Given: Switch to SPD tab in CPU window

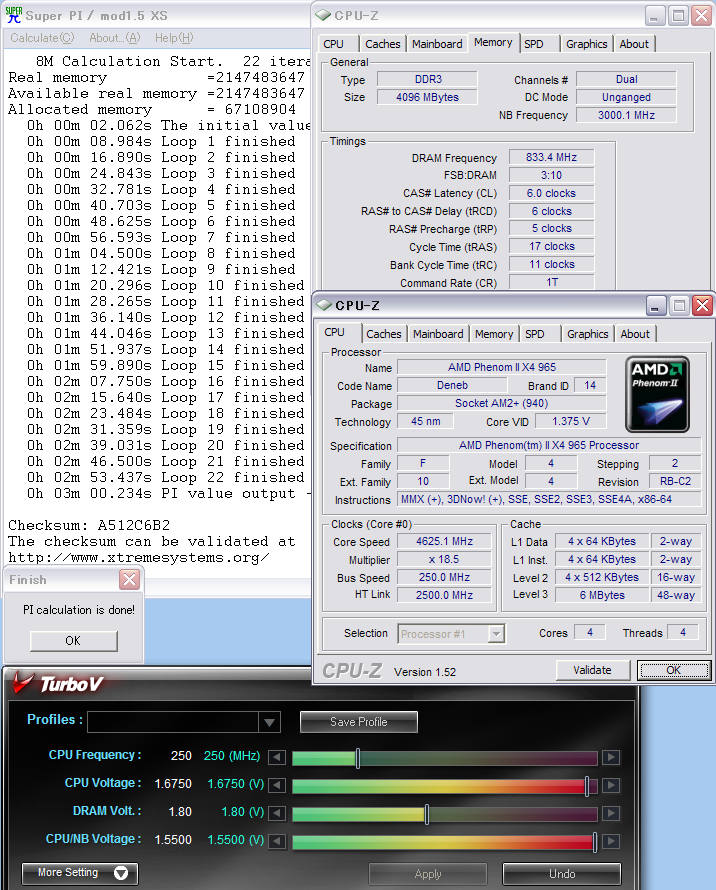Looking at the screenshot, I should [535, 334].
